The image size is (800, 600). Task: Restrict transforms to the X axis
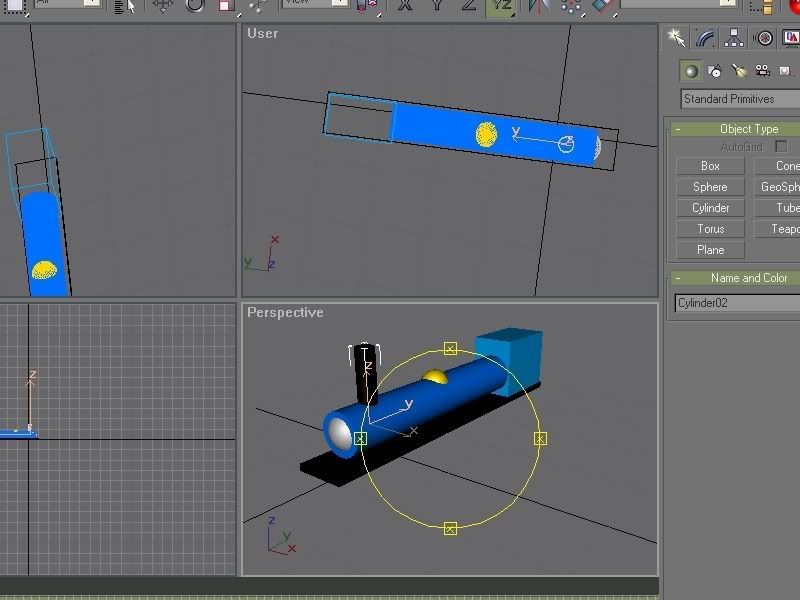pyautogui.click(x=405, y=6)
